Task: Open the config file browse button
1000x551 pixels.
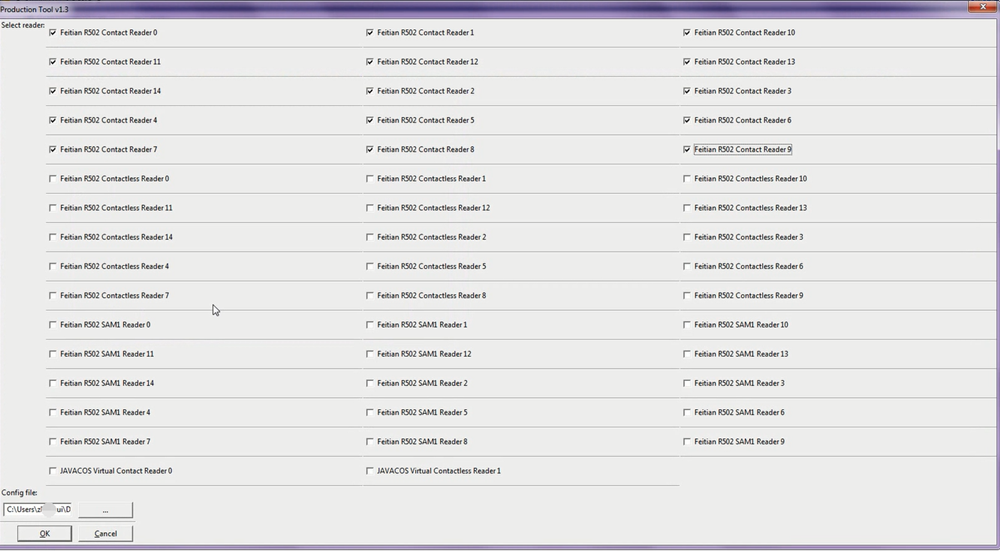Action: coord(105,510)
